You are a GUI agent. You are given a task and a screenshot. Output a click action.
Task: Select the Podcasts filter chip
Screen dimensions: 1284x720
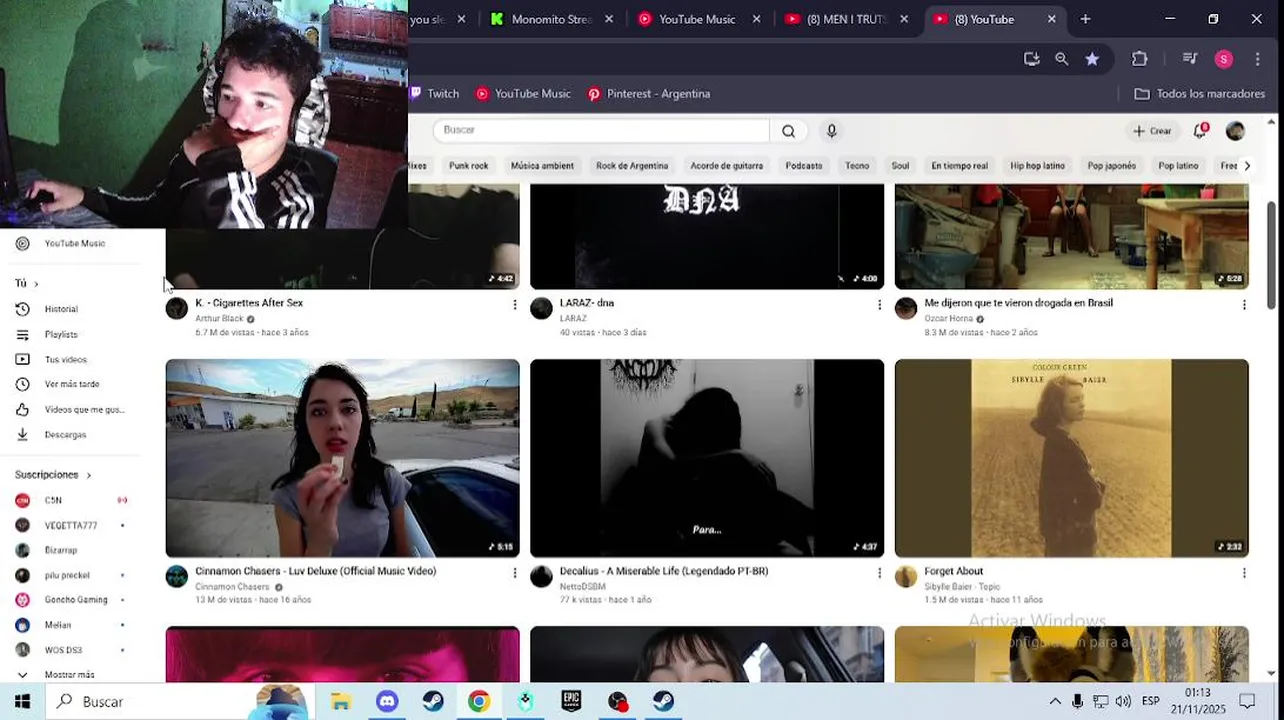click(x=804, y=166)
